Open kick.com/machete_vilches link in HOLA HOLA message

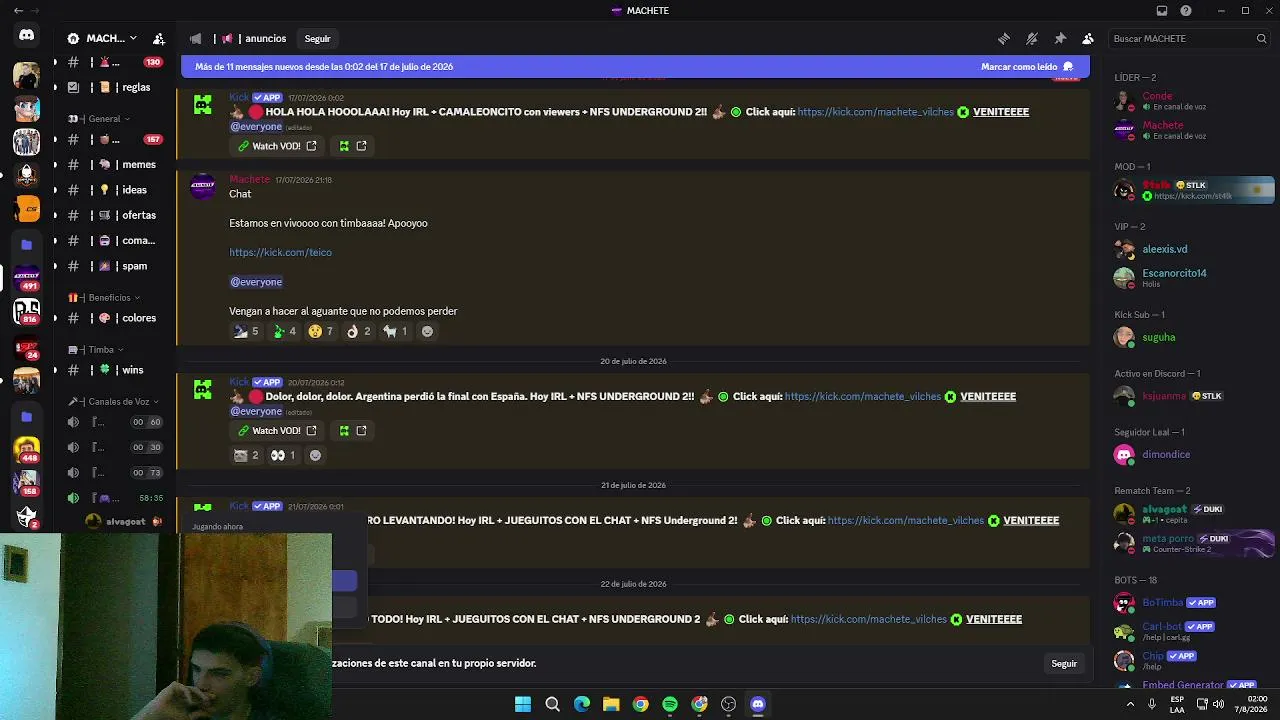click(876, 112)
